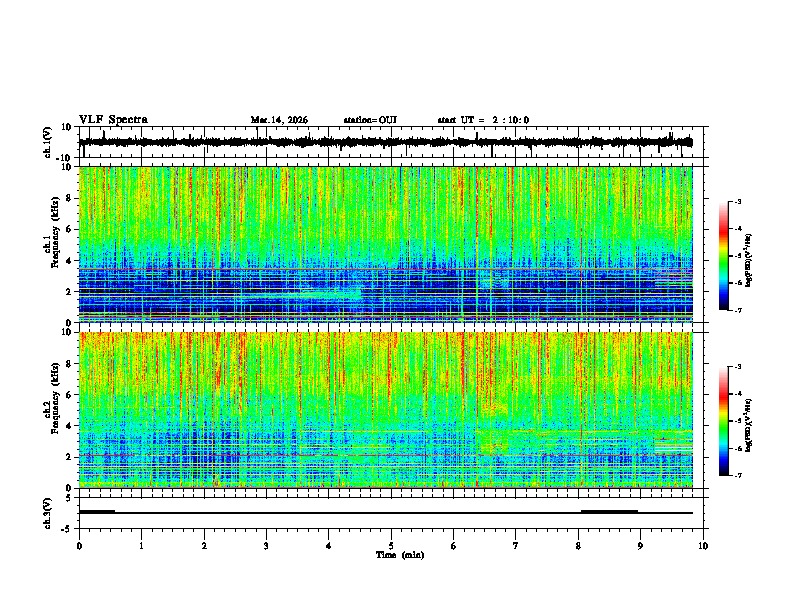
Task: Click the ch.1 spectrogram color scale bar
Action: tap(724, 256)
